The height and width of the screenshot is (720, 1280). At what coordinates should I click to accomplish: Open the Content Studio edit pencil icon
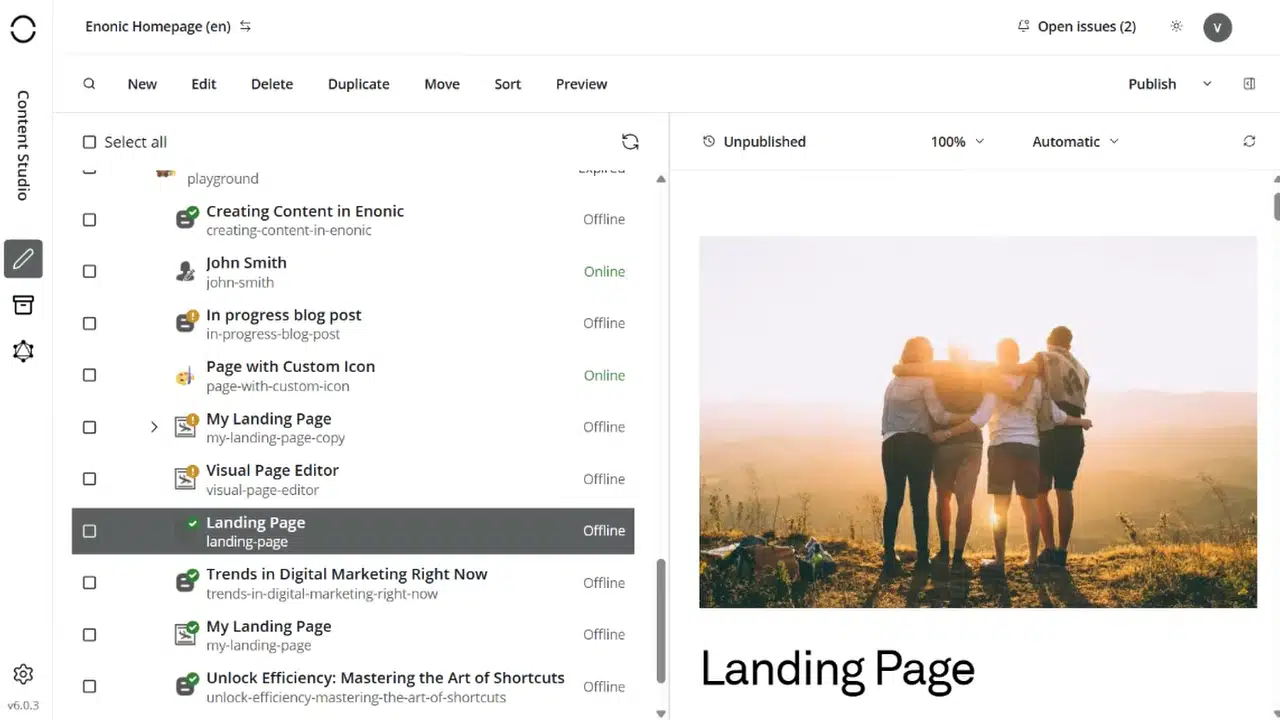(23, 259)
